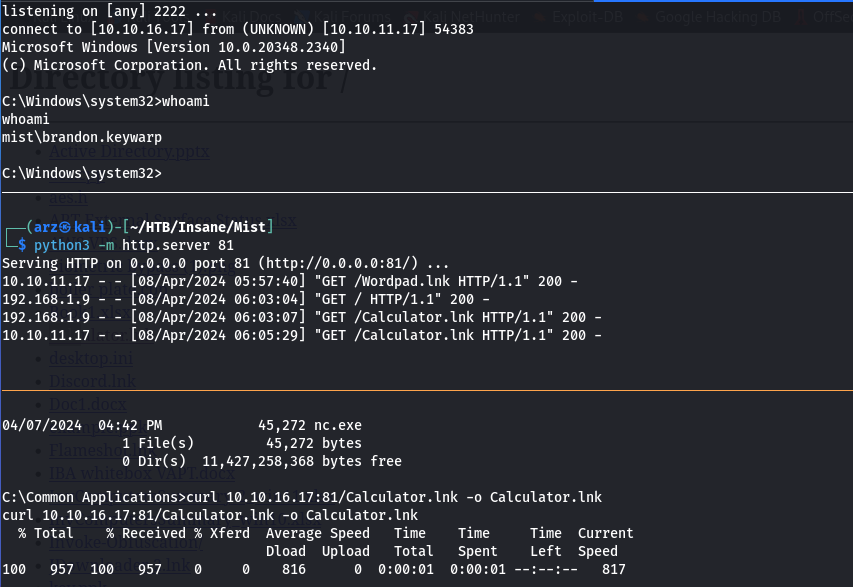Click the 'Serving HTTP on 0.0.0.0 port 81' line
This screenshot has height=587, width=853.
tap(225, 263)
